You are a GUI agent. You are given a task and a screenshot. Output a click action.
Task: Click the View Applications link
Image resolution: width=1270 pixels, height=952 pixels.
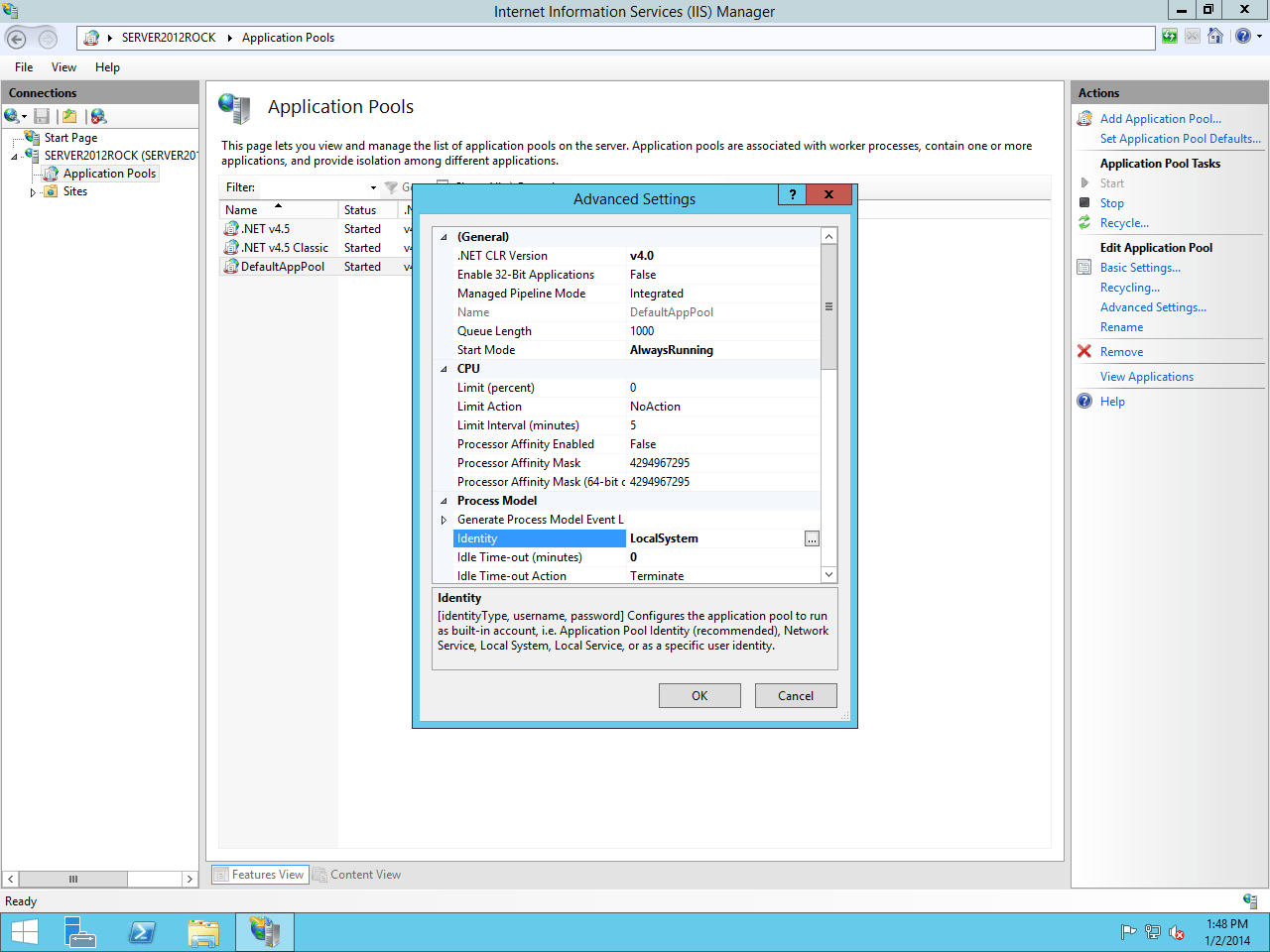1147,377
